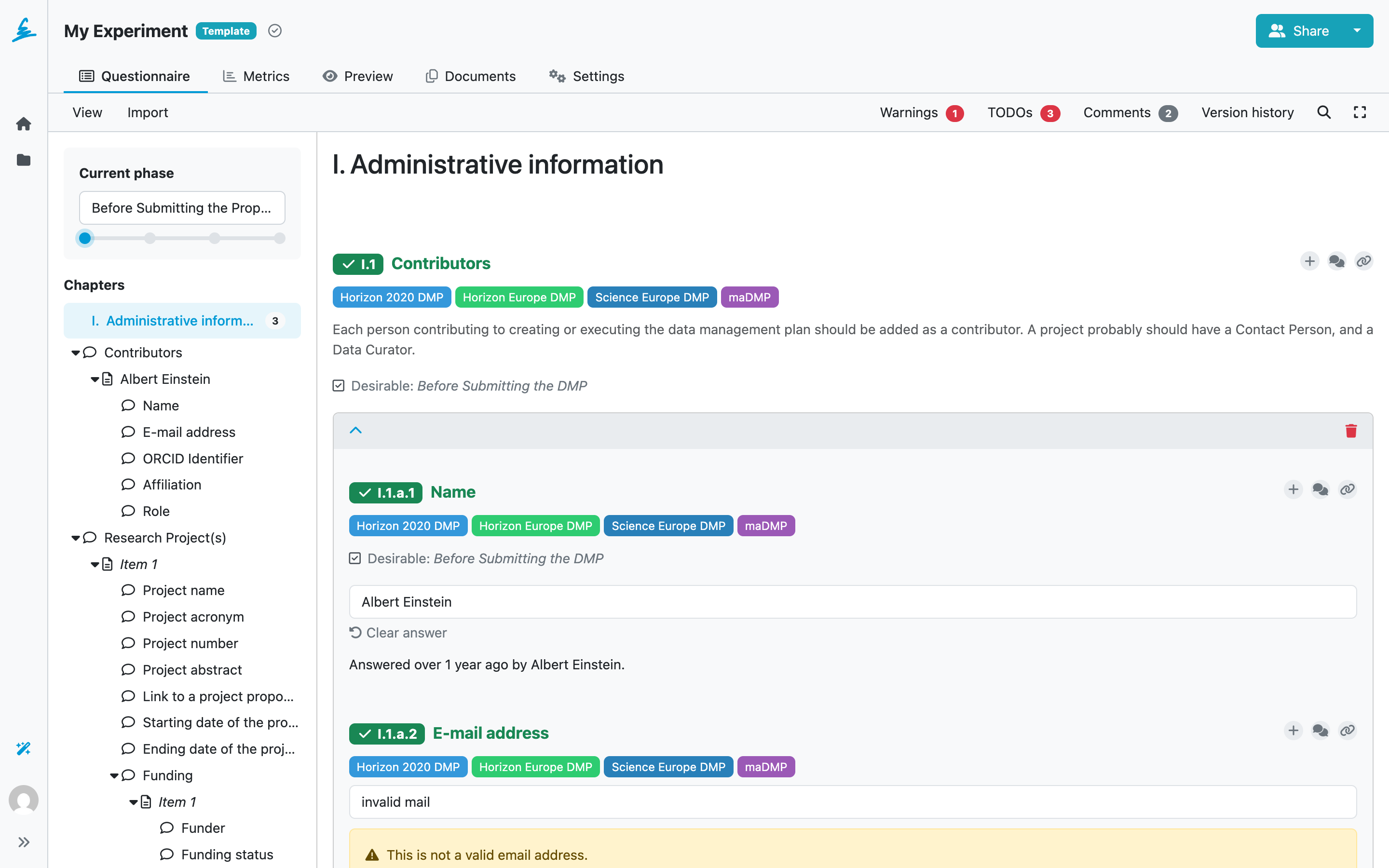Viewport: 1389px width, 868px height.
Task: Open comments for E-mail address question
Action: tap(1320, 731)
